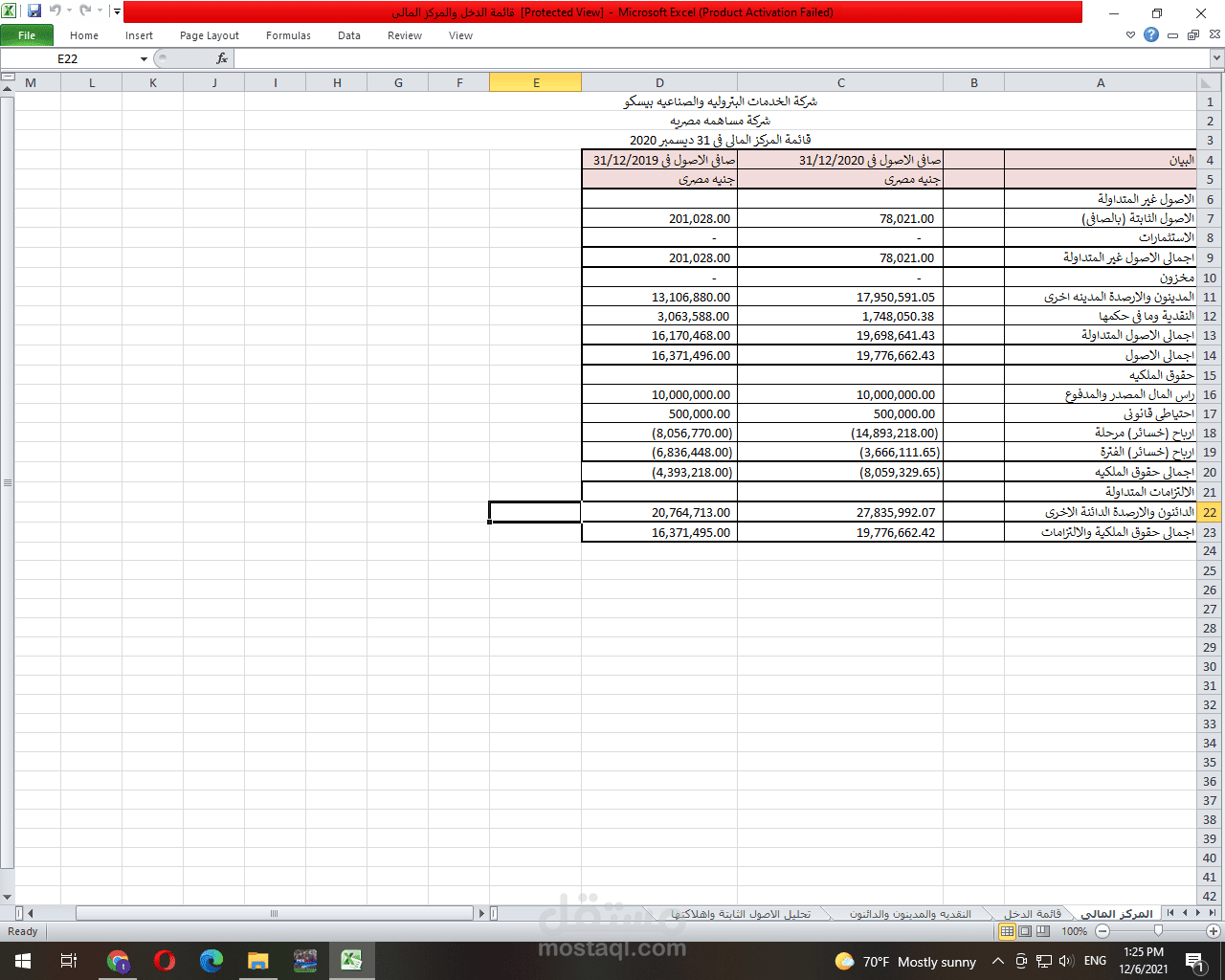Image resolution: width=1225 pixels, height=980 pixels.
Task: Open Windows Start menu
Action: [x=23, y=961]
